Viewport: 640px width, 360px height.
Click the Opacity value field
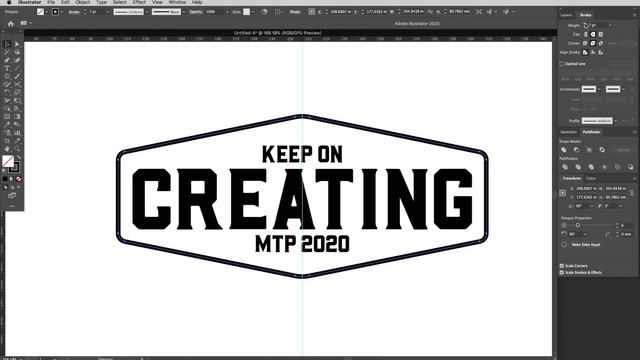click(215, 12)
